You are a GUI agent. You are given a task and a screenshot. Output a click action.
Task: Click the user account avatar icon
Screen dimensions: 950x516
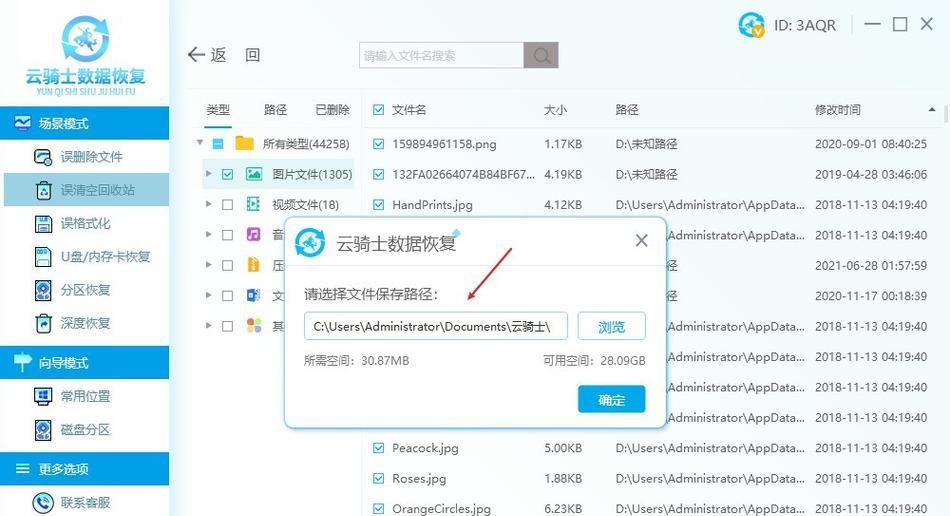(751, 25)
